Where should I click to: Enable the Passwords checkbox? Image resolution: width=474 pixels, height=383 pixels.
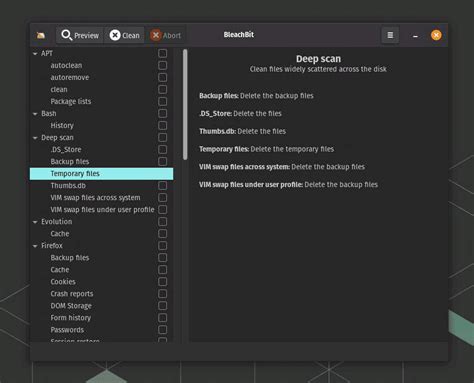(x=162, y=329)
